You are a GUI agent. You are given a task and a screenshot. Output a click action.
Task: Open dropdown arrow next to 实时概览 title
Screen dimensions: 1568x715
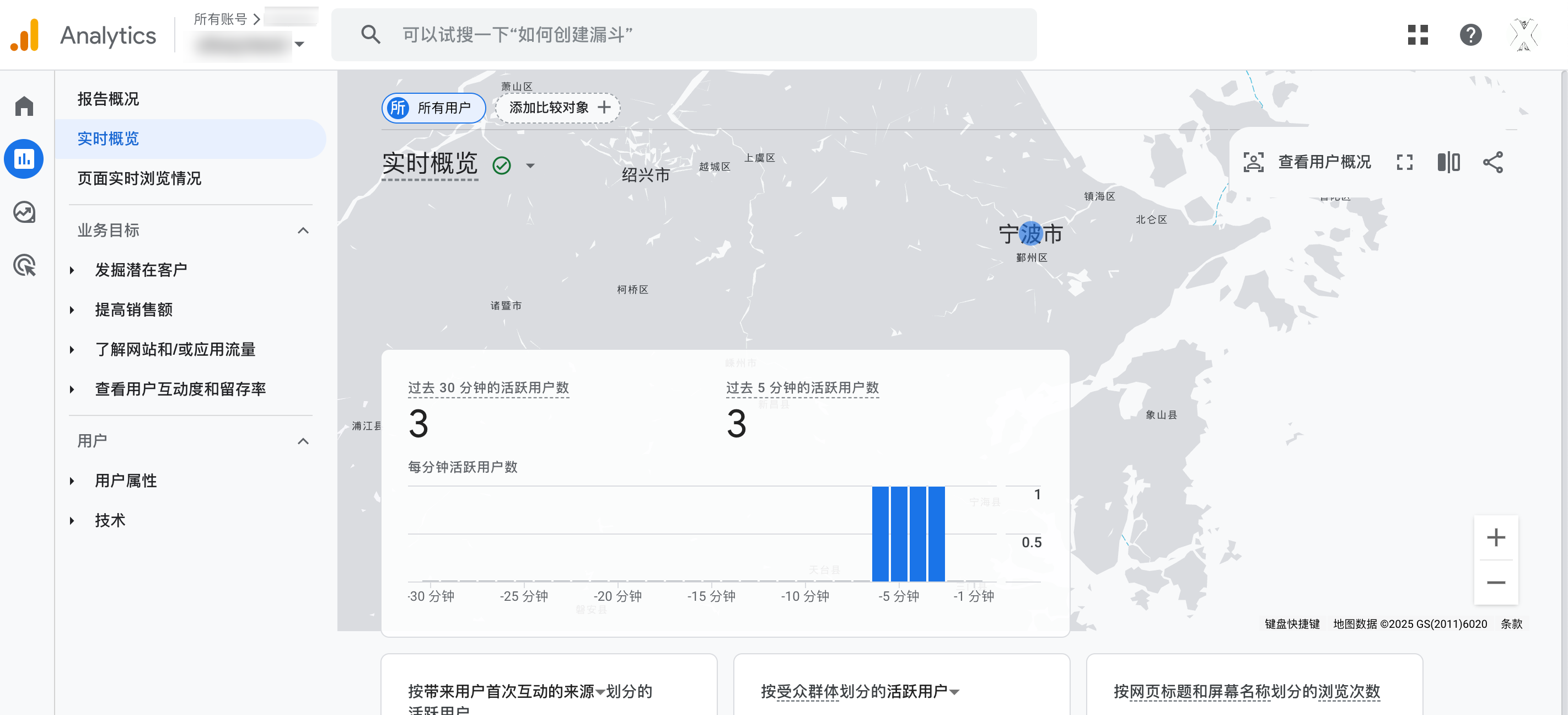tap(530, 166)
